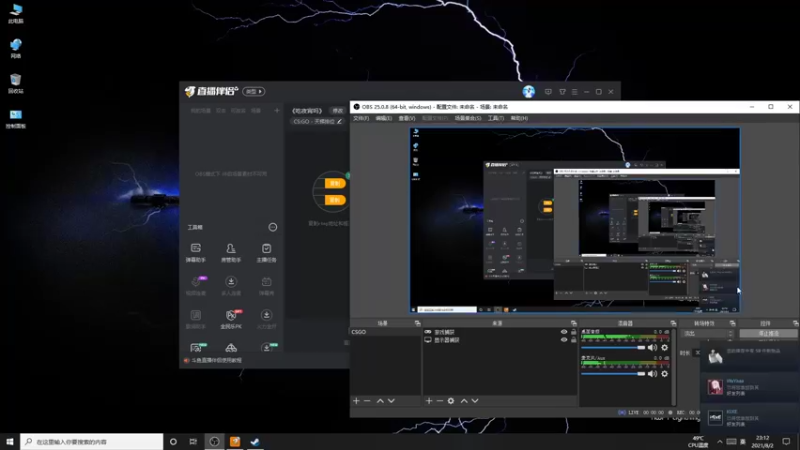Click the mixer panel vertical scrollbar

(x=674, y=367)
